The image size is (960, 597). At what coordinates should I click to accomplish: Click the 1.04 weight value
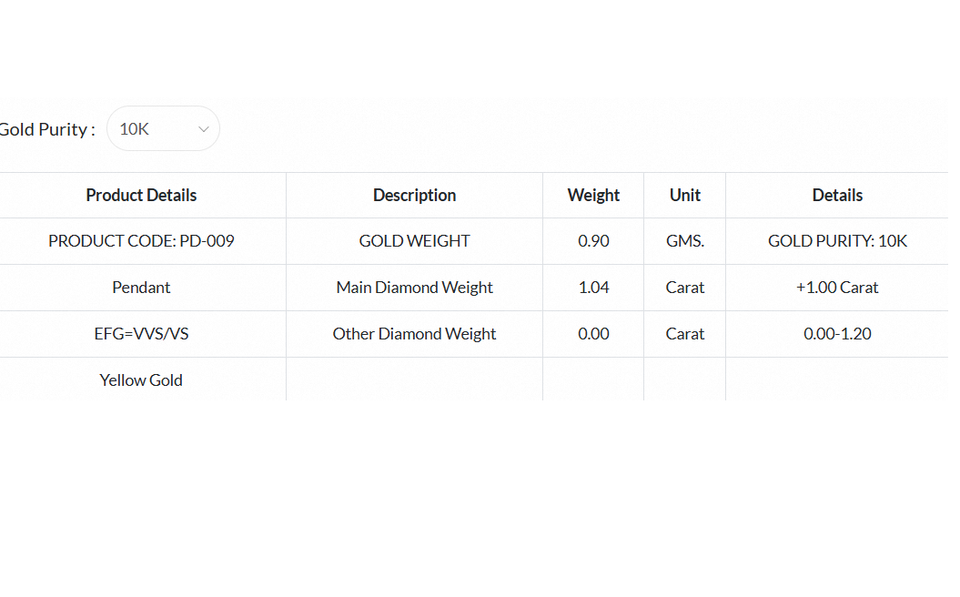click(x=593, y=287)
